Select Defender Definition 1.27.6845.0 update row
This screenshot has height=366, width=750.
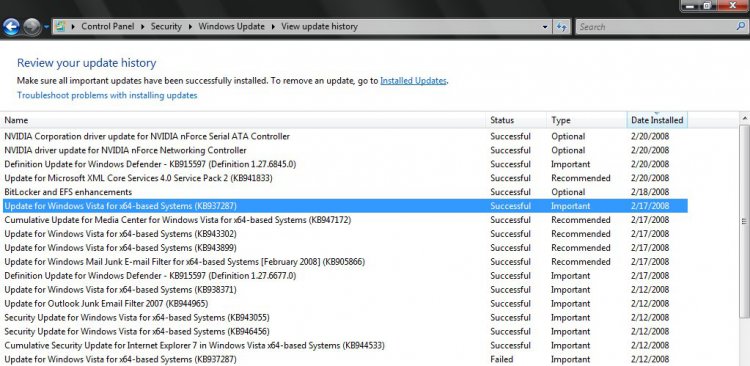344,164
